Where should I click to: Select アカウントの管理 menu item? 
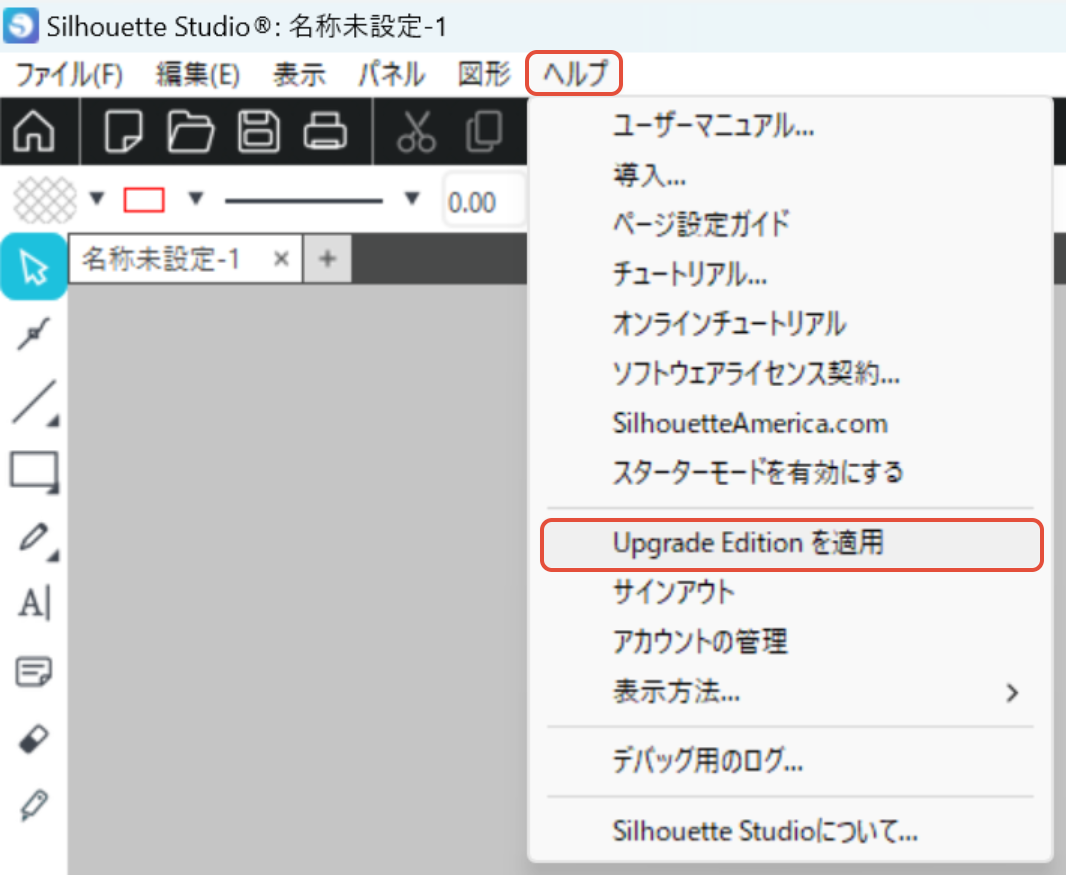pyautogui.click(x=791, y=642)
